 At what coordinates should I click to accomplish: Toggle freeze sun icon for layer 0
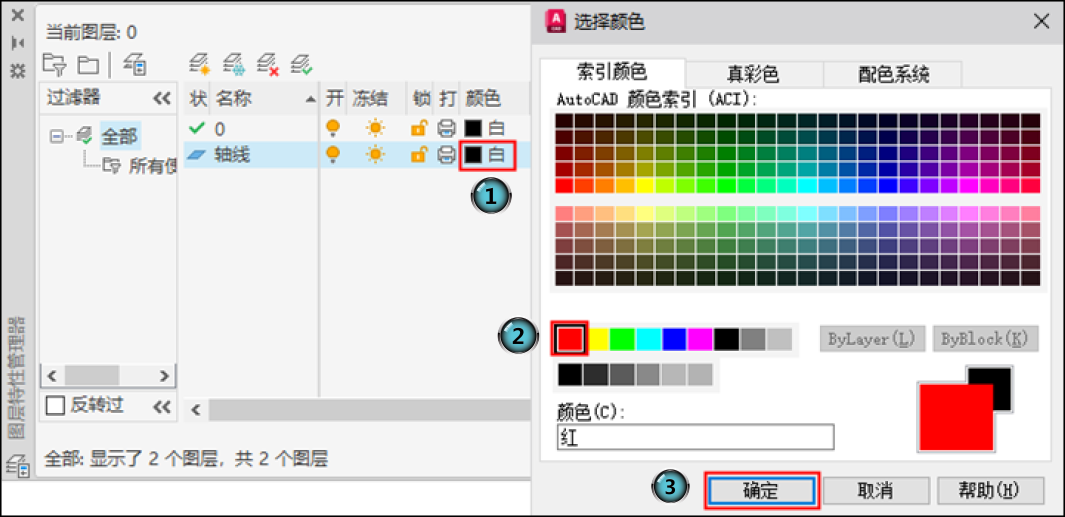tap(374, 128)
